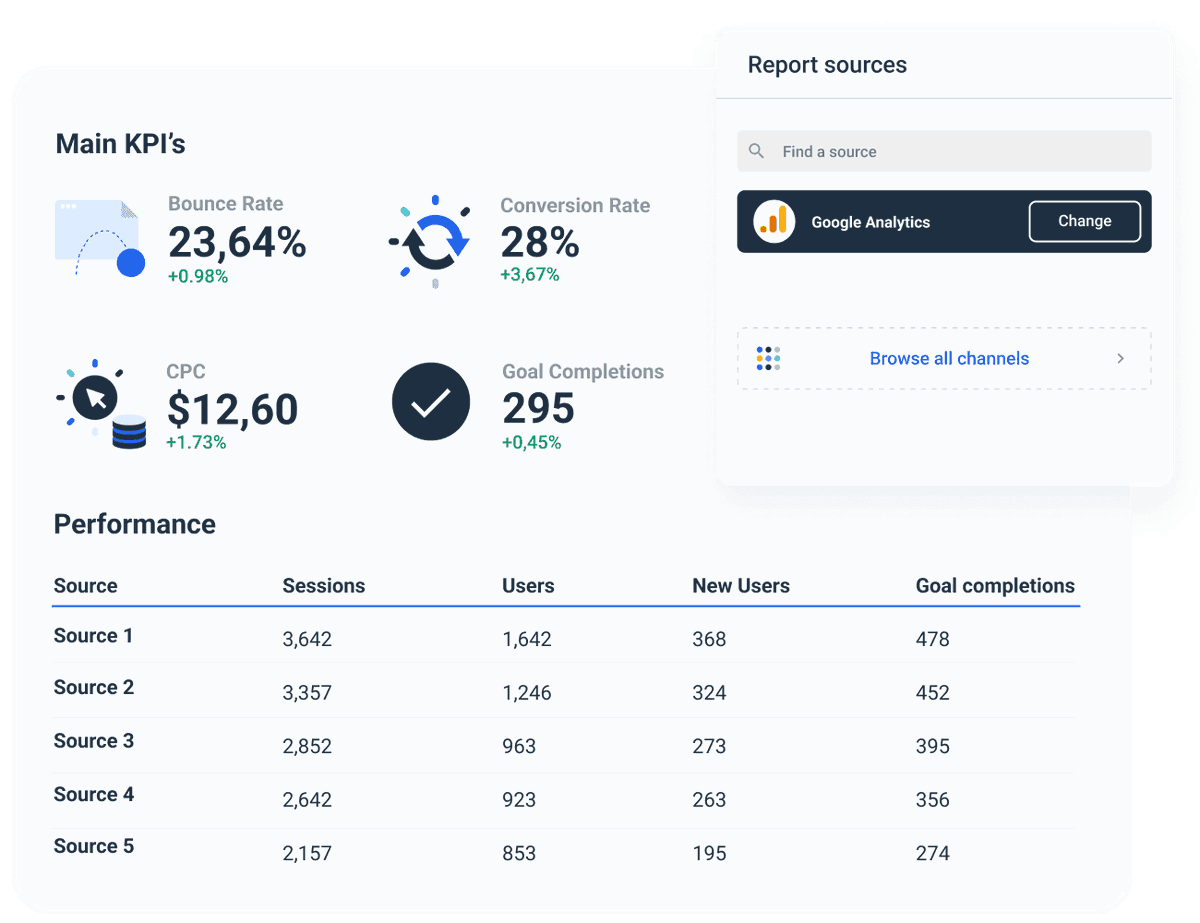Expand the Browse all channels chevron
Viewport: 1200px width, 923px height.
click(1120, 358)
